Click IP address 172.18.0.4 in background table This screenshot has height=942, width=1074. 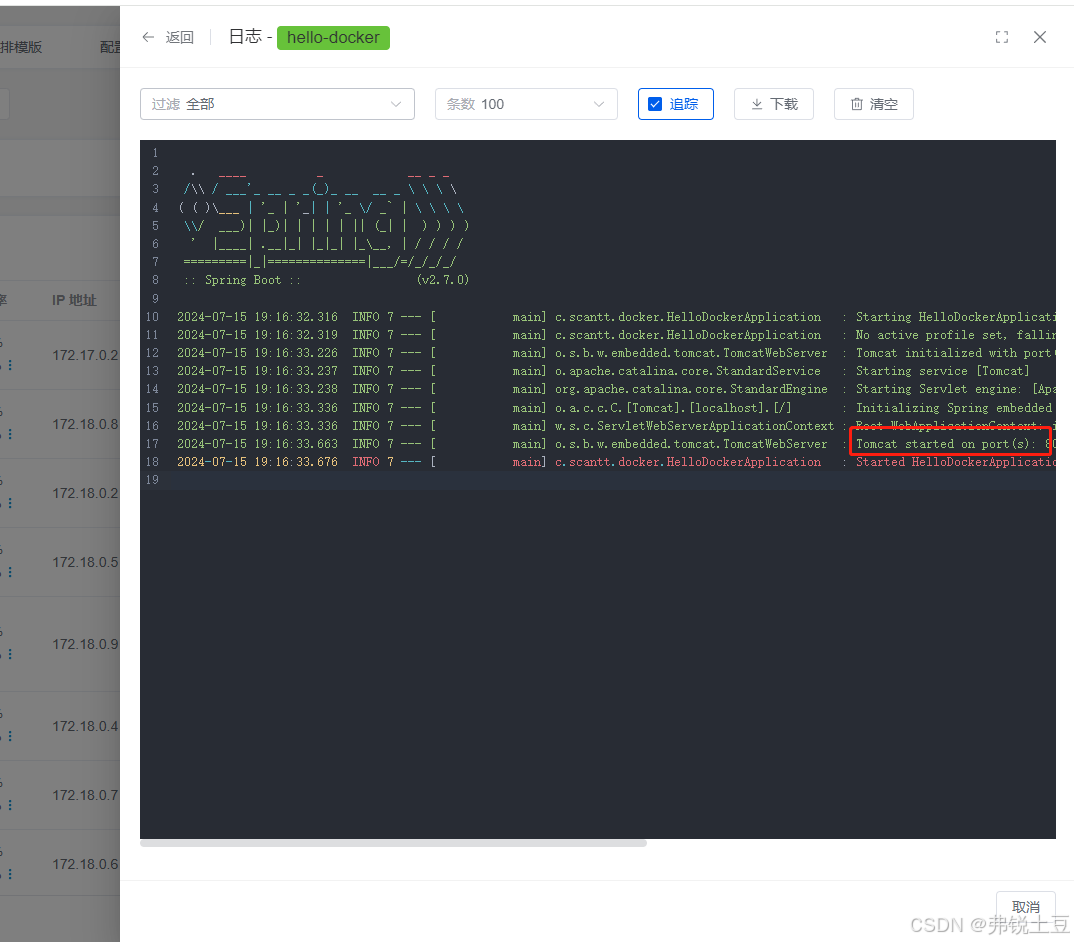[x=86, y=726]
